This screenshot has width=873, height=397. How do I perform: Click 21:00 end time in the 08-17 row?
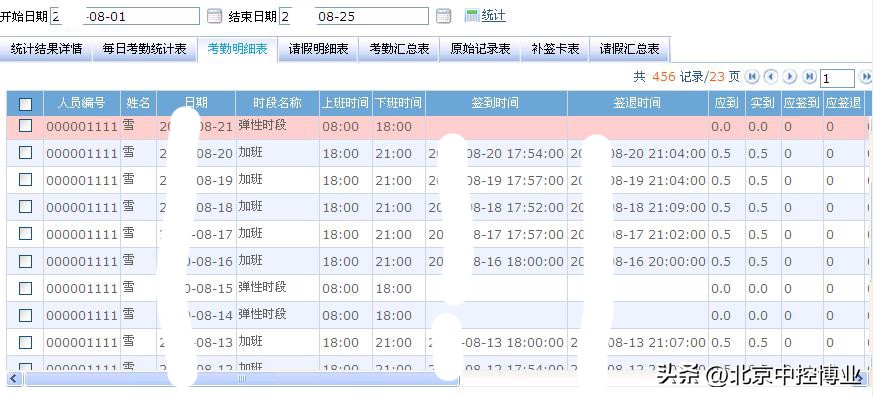(x=393, y=235)
